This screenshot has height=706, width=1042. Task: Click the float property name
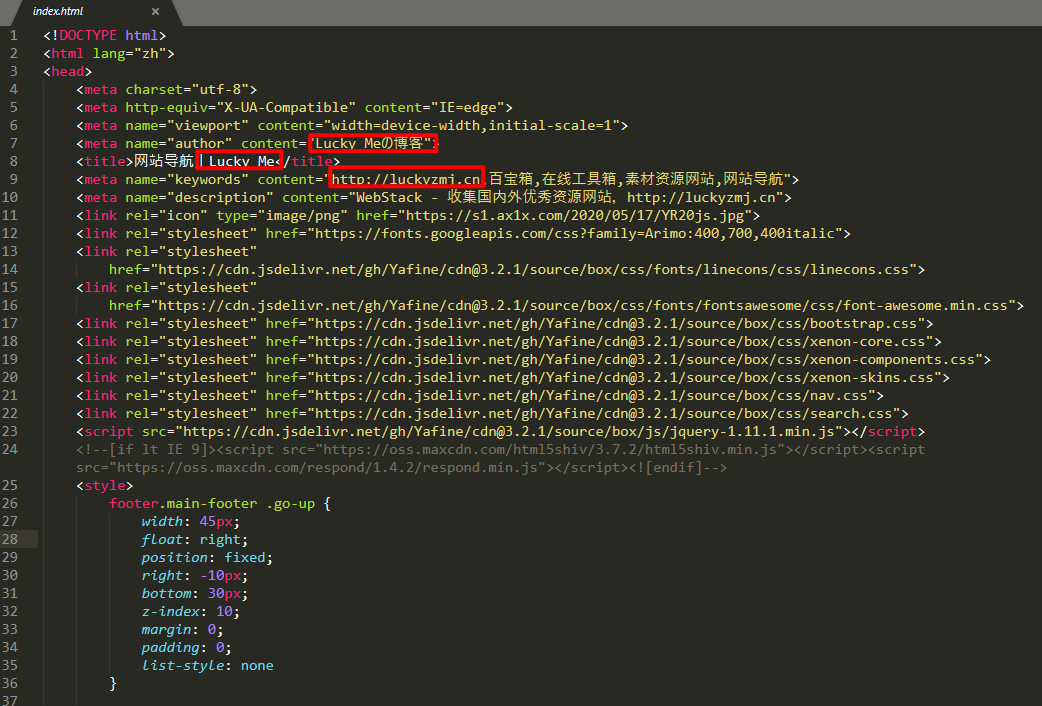(162, 538)
